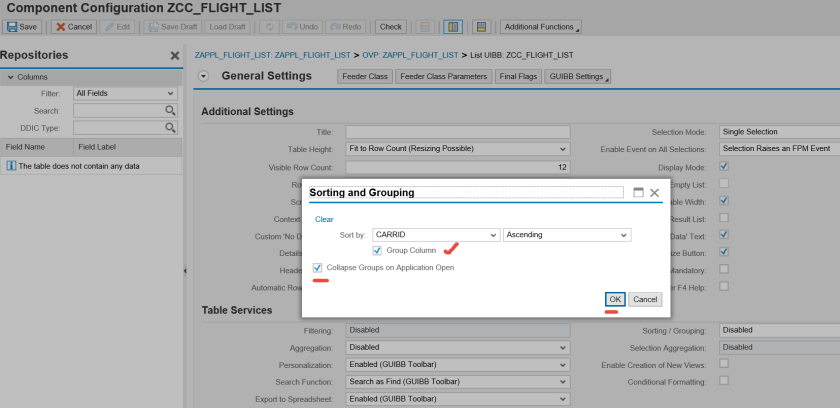Toggle the Display Mode checkbox
Screen dimensions: 840x408
[724, 166]
